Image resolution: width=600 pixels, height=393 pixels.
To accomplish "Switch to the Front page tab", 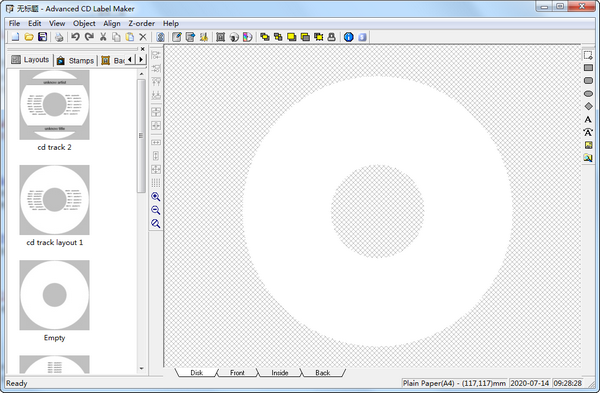I will 237,372.
